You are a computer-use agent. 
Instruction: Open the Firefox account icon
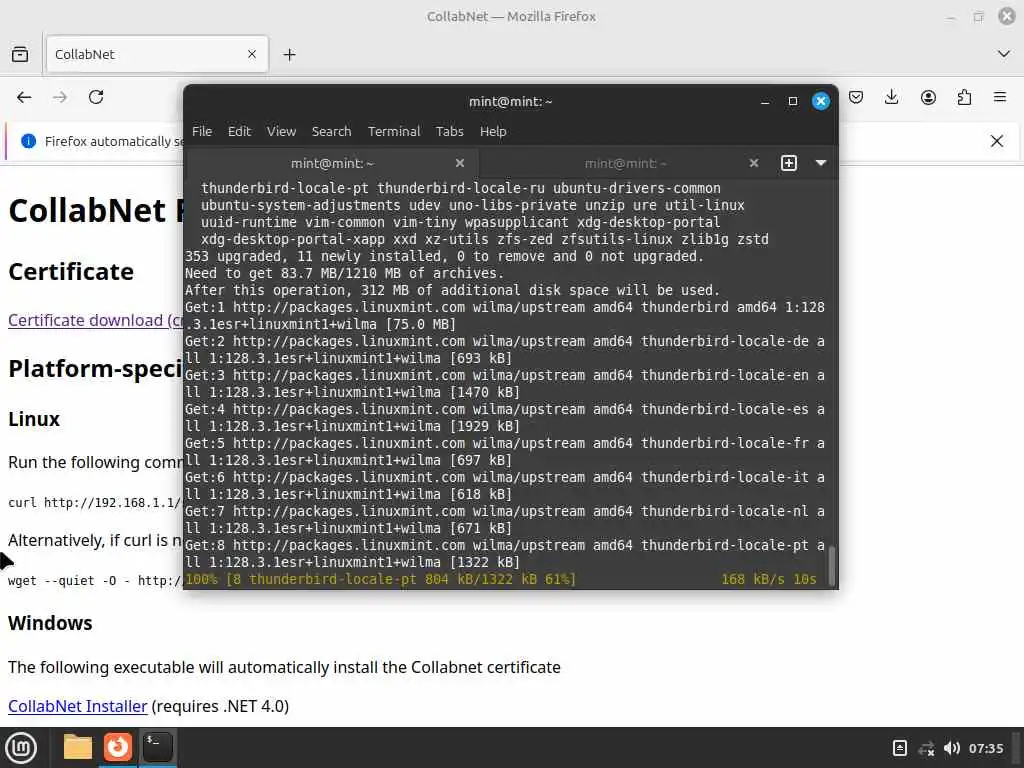pyautogui.click(x=928, y=97)
